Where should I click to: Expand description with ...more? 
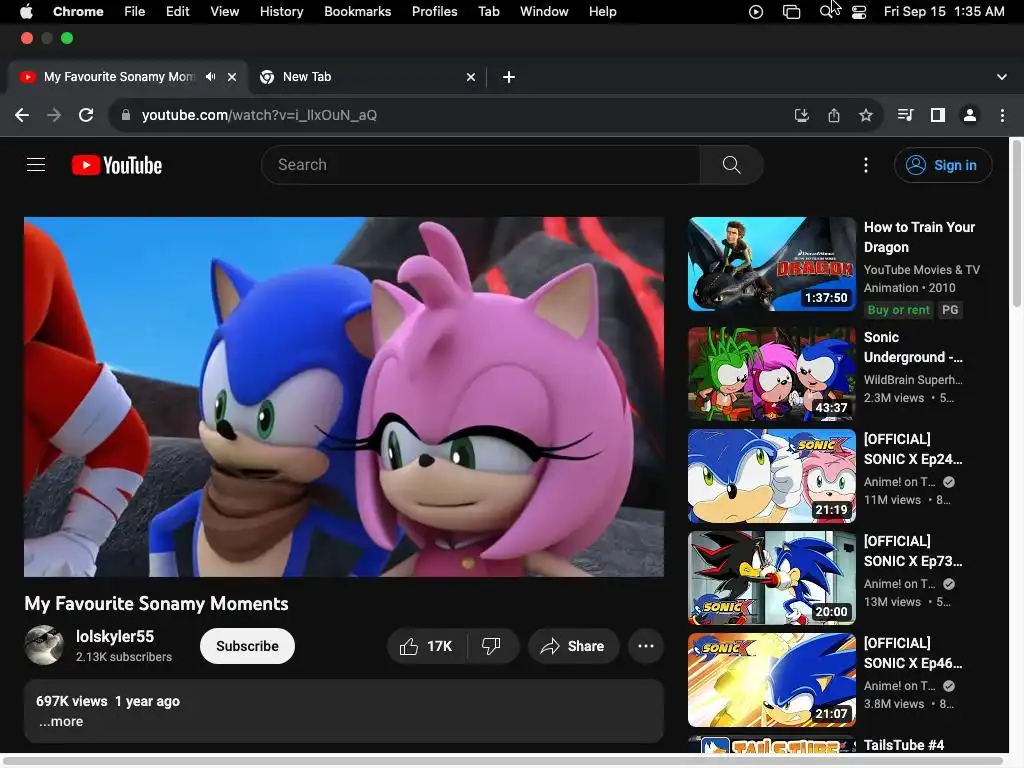(x=61, y=721)
